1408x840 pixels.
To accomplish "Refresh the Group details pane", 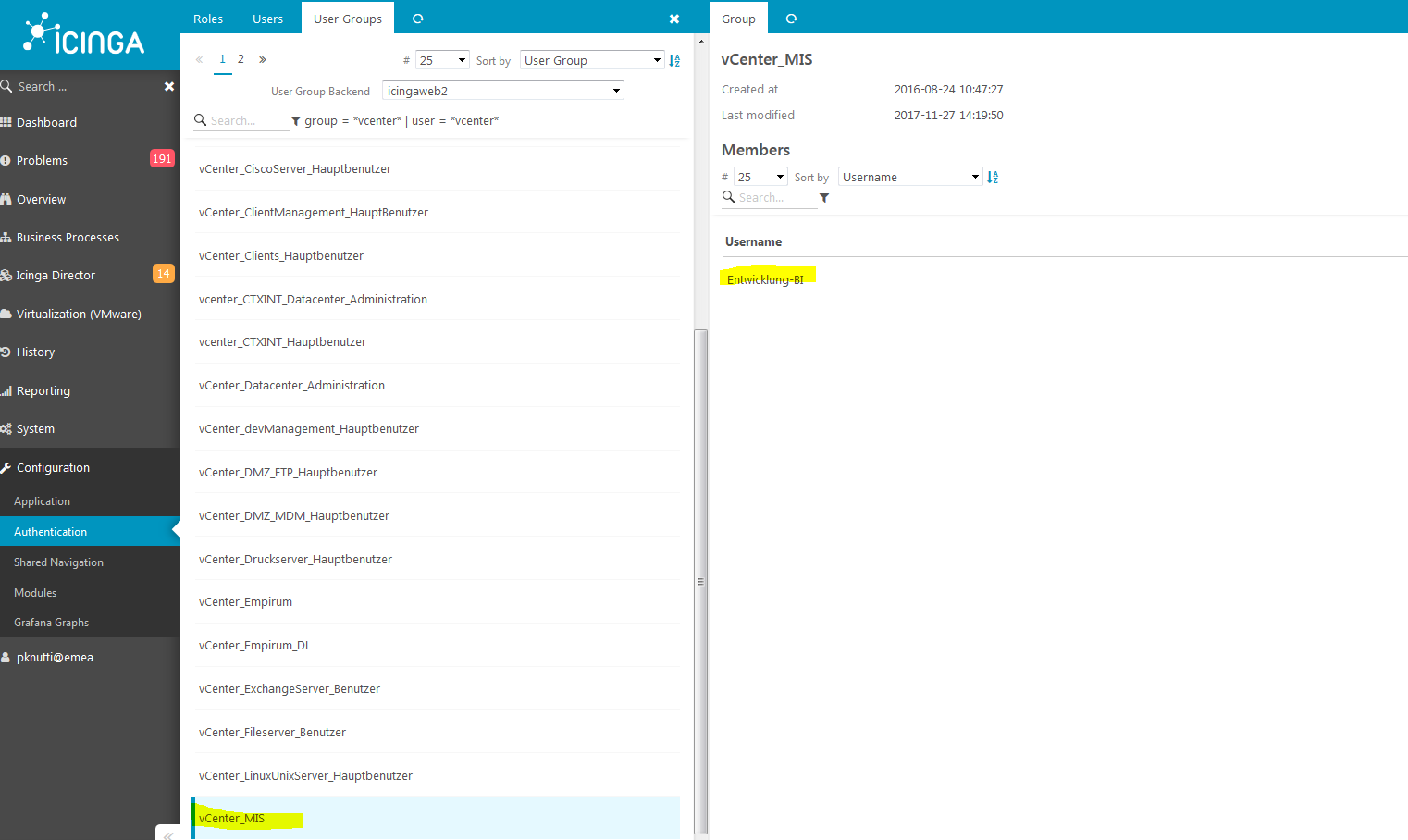I will pyautogui.click(x=792, y=18).
